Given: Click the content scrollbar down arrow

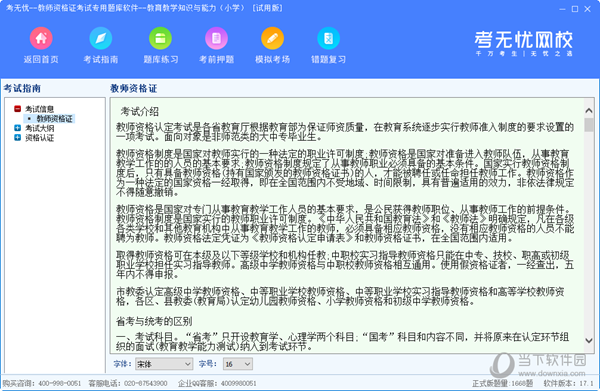Looking at the screenshot, I should pos(589,340).
